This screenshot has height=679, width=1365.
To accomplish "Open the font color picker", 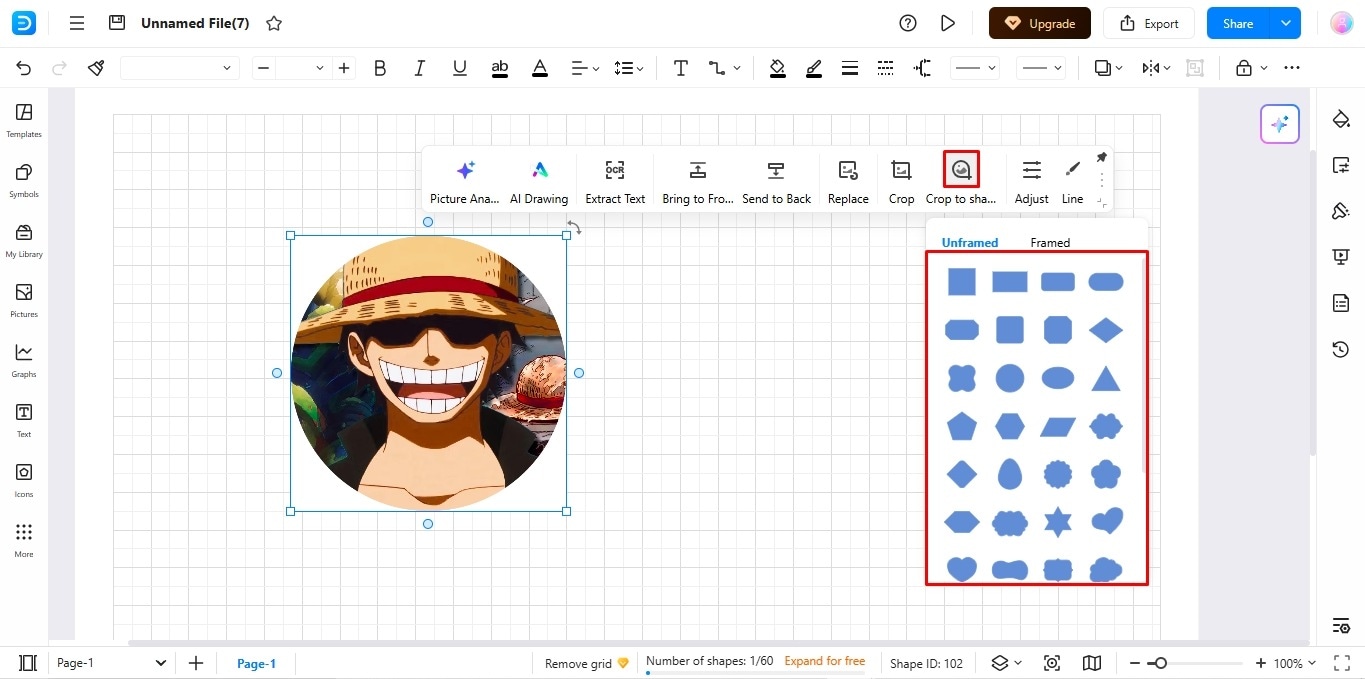I will (x=540, y=68).
